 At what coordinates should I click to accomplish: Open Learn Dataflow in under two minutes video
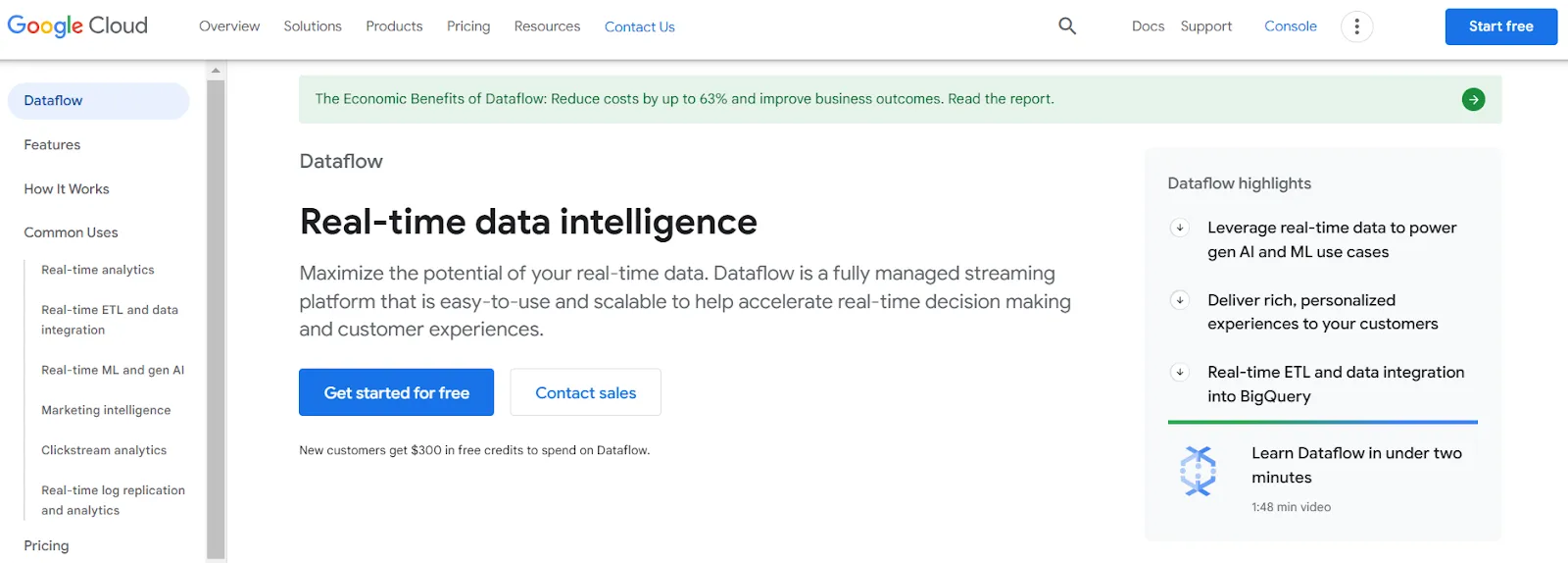[1356, 465]
